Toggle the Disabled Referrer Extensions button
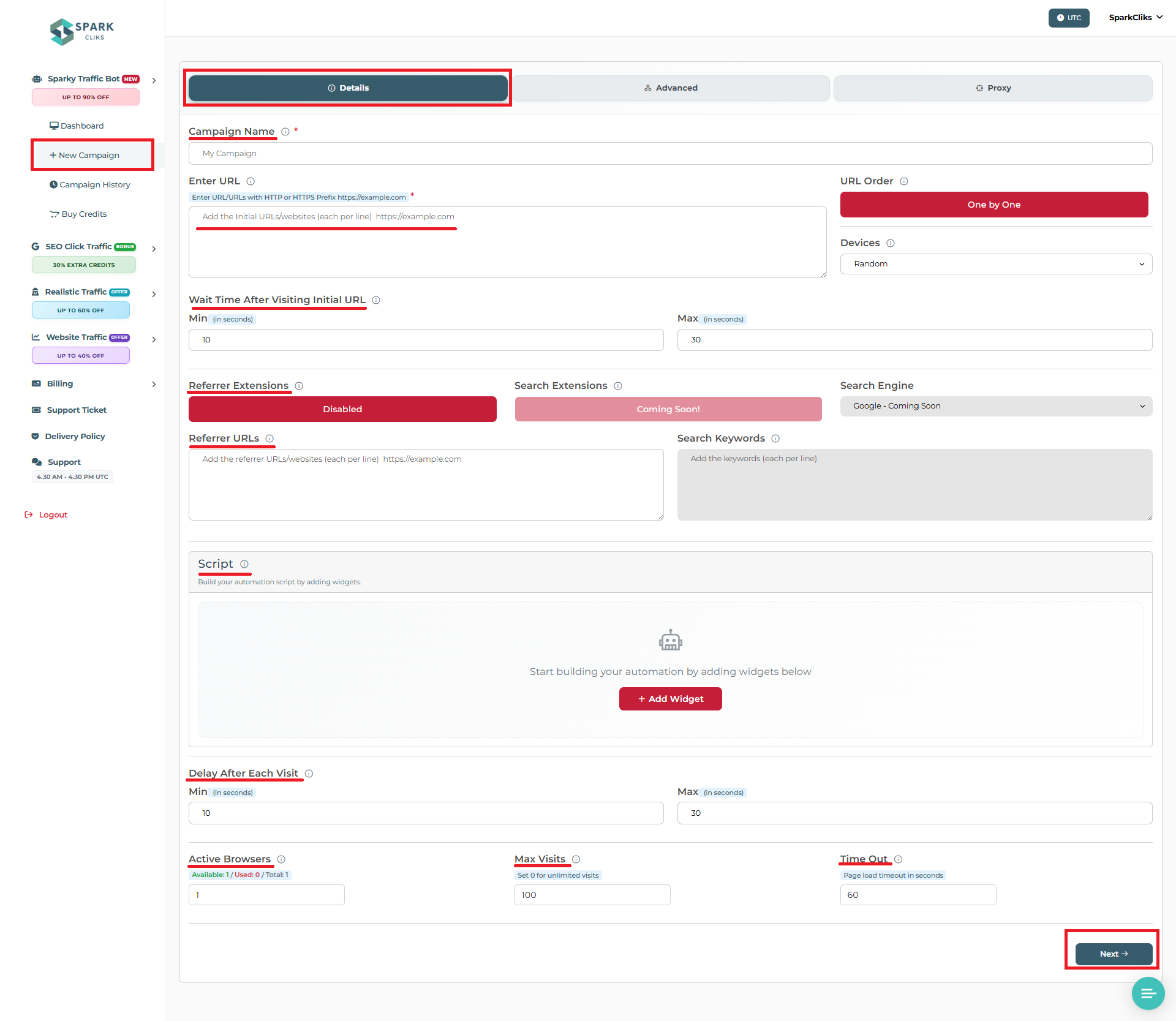Viewport: 1176px width, 1021px height. [x=342, y=409]
